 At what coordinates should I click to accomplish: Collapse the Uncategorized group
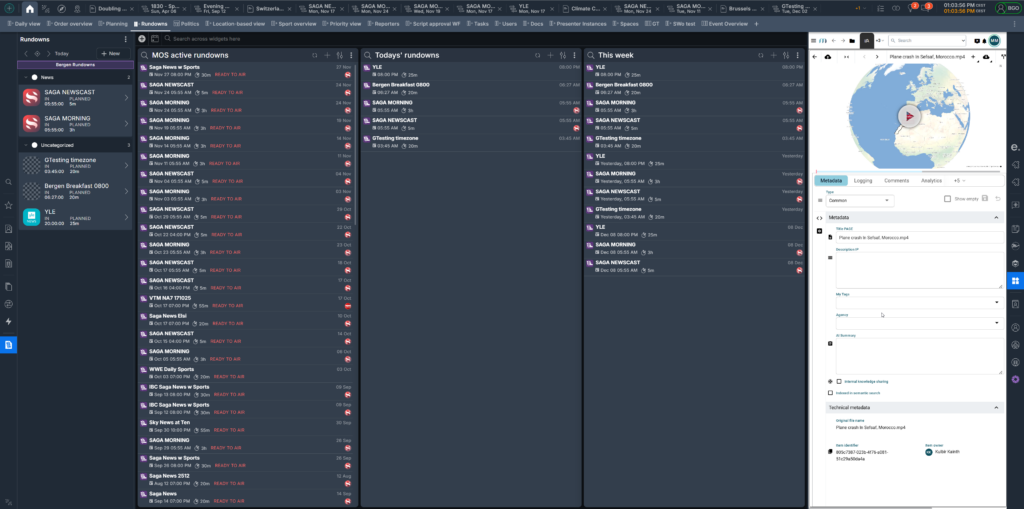(25, 145)
